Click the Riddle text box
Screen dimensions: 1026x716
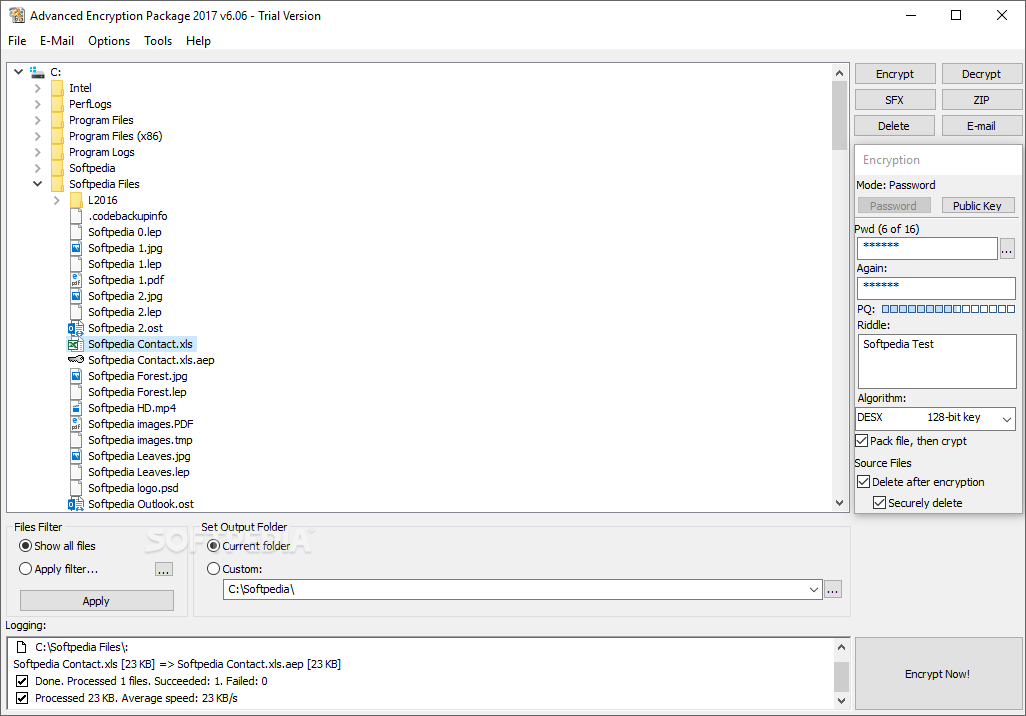coord(936,361)
